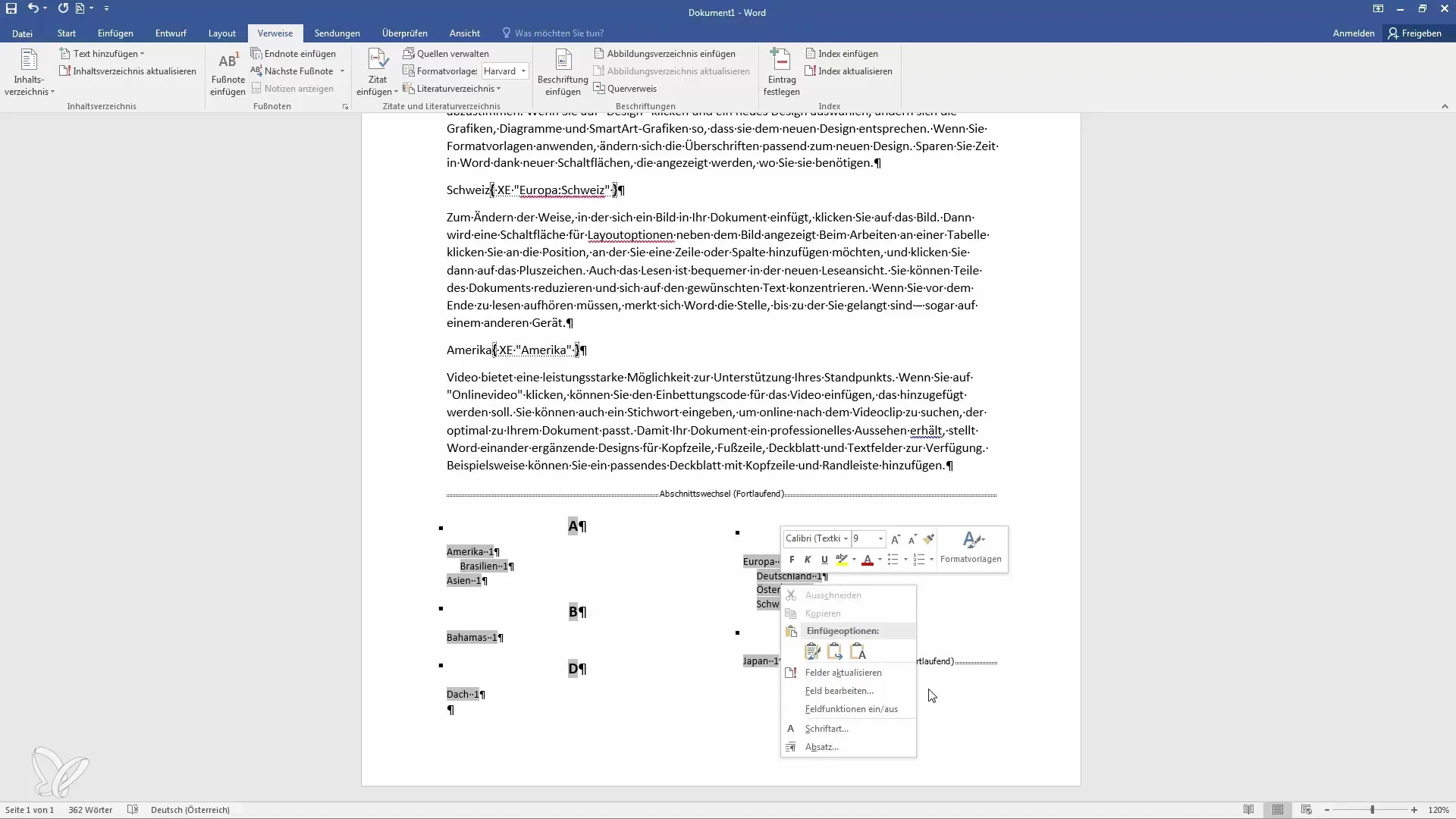Switch to read mode view icon
1456x819 pixels.
[1248, 810]
